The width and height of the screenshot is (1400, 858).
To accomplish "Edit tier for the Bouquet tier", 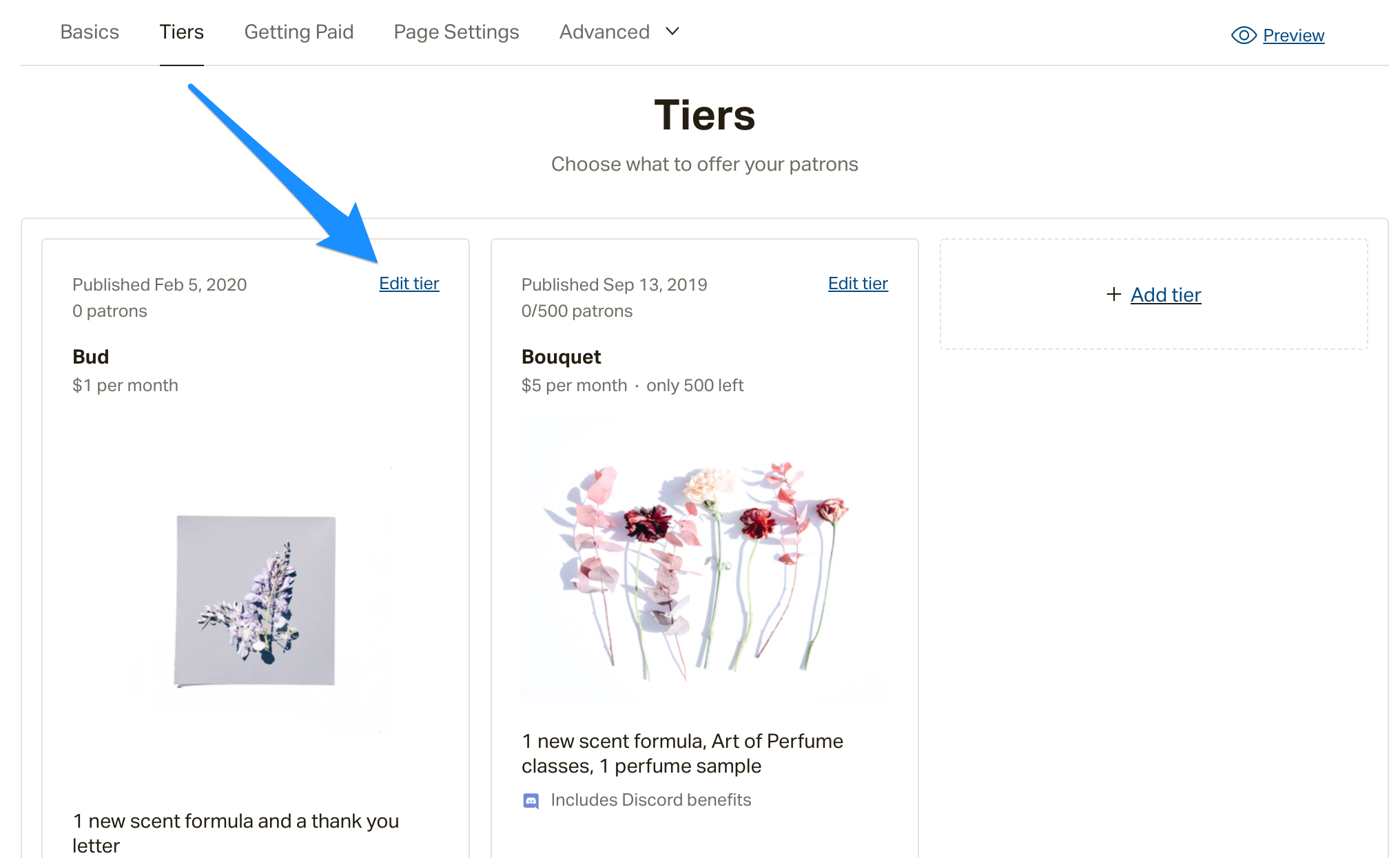I will [x=858, y=283].
